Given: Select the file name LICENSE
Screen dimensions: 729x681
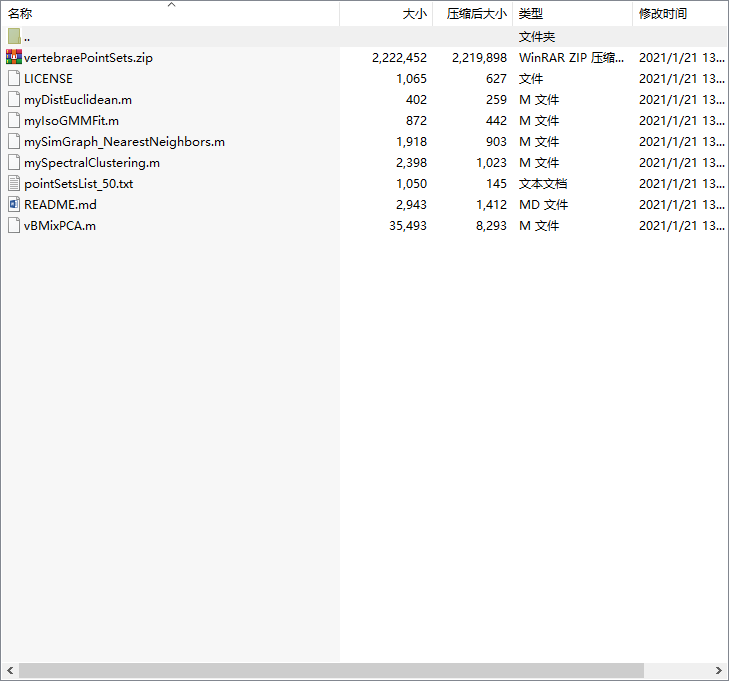Looking at the screenshot, I should 48,79.
